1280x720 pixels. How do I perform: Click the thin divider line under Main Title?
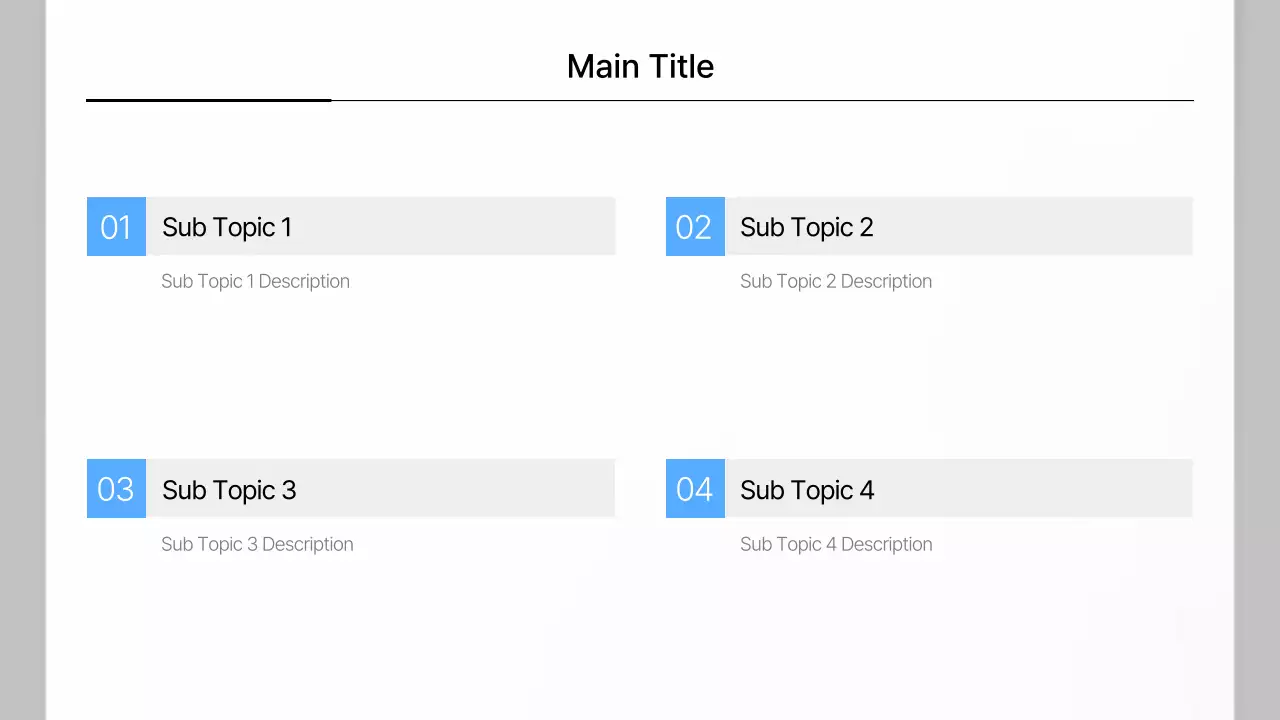point(760,100)
